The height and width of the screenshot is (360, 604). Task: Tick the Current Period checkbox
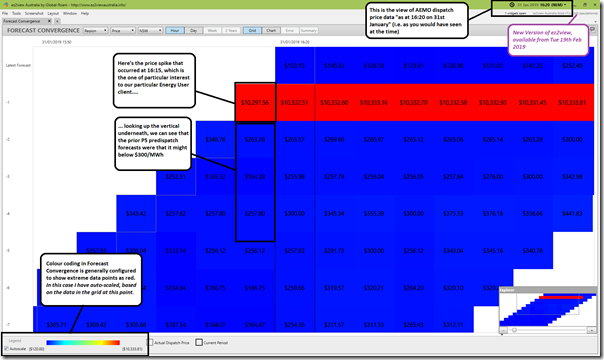coord(199,342)
